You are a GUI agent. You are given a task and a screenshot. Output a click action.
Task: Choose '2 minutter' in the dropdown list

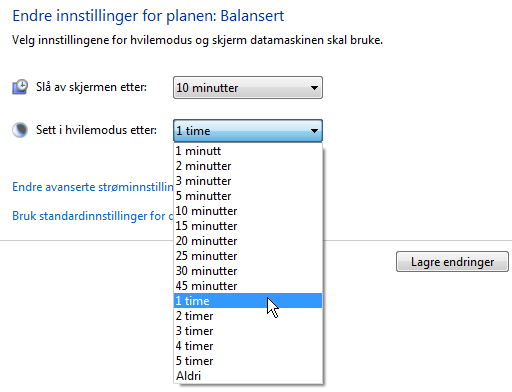click(248, 166)
